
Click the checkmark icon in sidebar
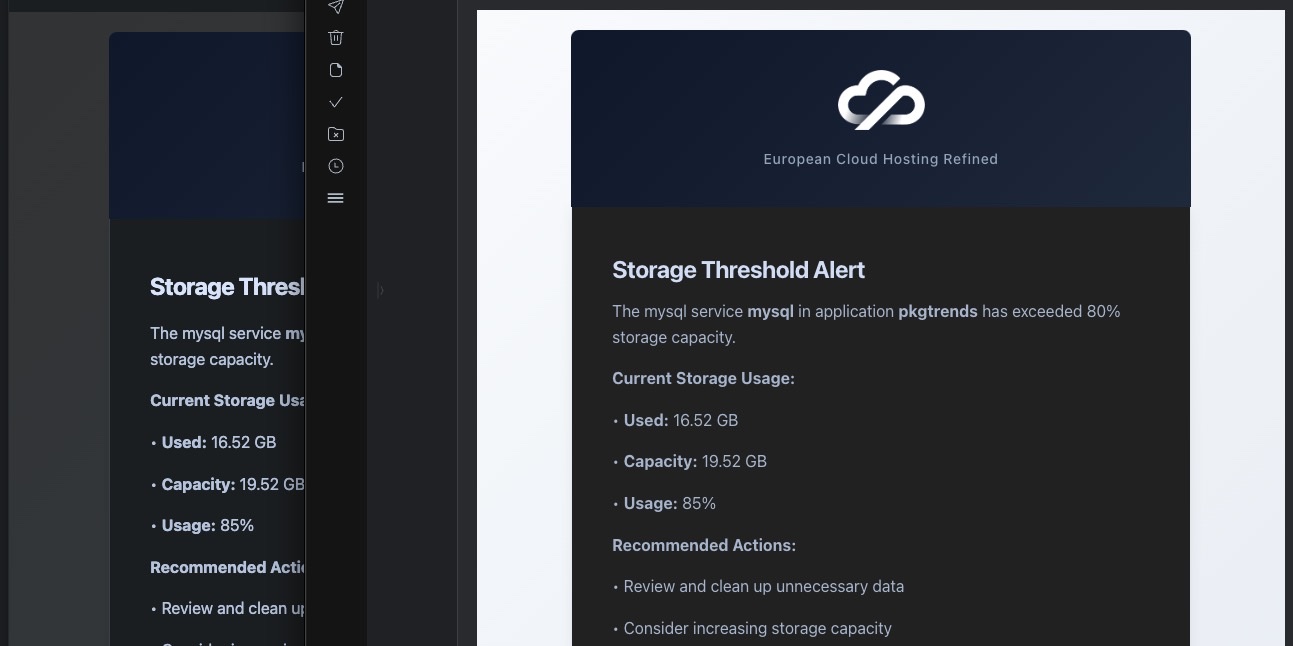pyautogui.click(x=336, y=102)
